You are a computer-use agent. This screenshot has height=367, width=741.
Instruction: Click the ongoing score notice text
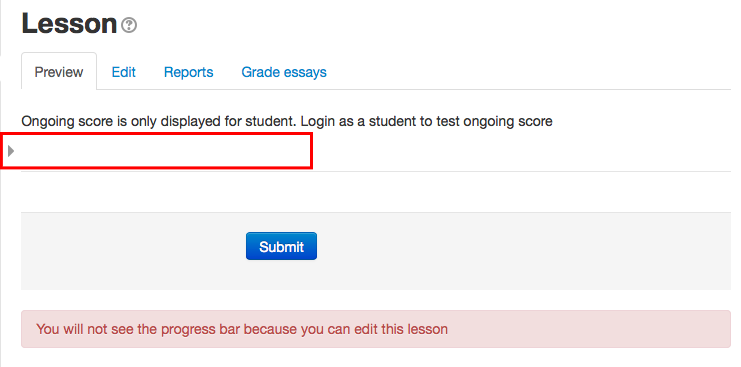click(x=287, y=121)
